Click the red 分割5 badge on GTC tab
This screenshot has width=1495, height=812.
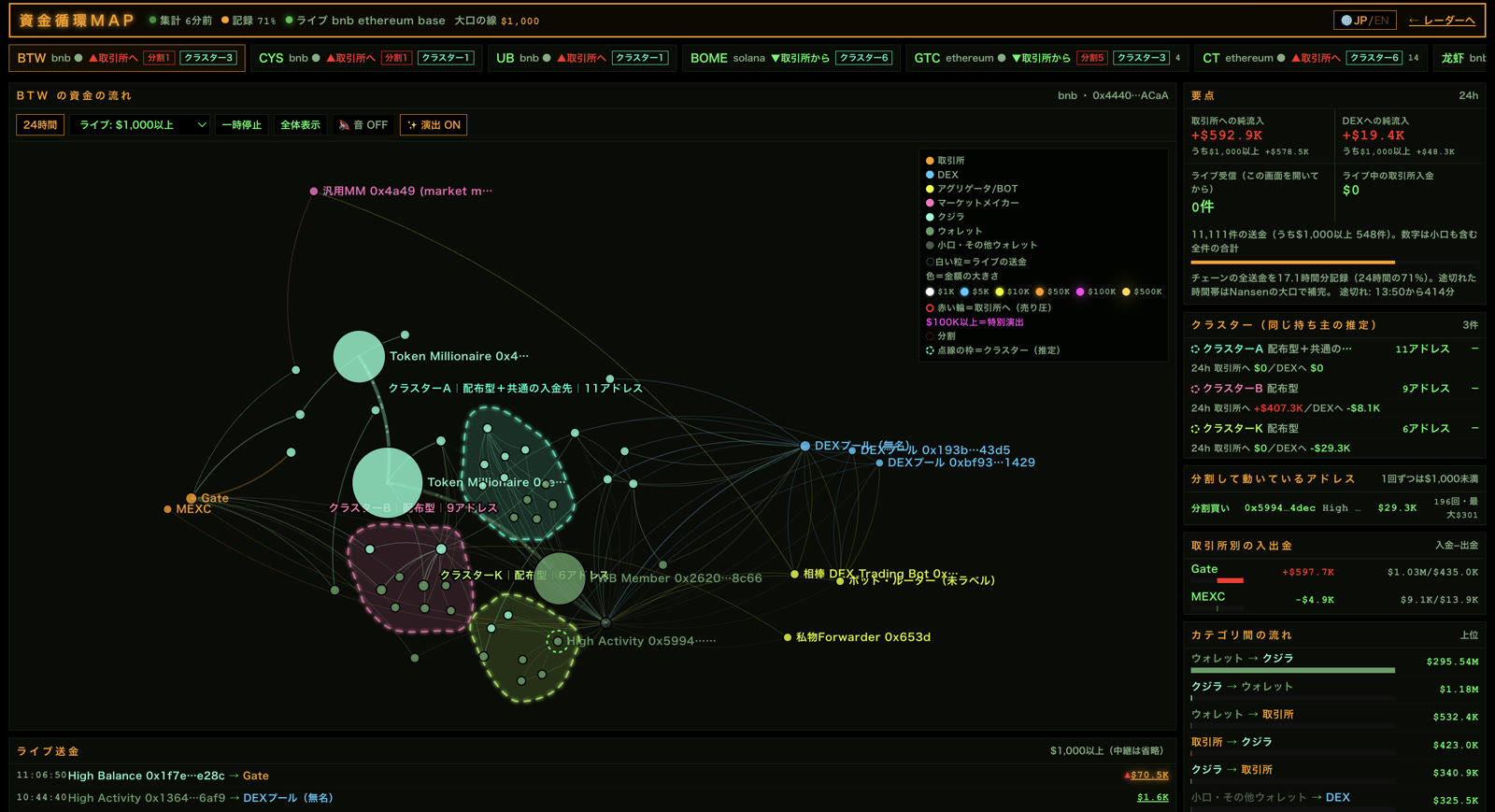1091,58
